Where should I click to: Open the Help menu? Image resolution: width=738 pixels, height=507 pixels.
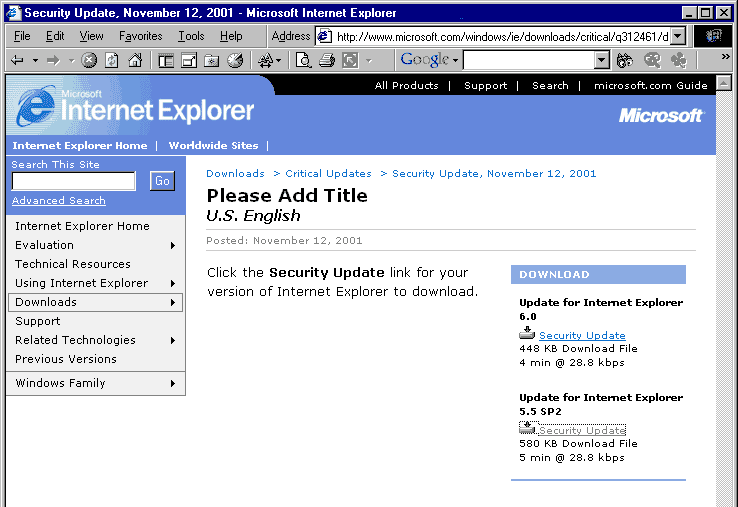pyautogui.click(x=231, y=36)
